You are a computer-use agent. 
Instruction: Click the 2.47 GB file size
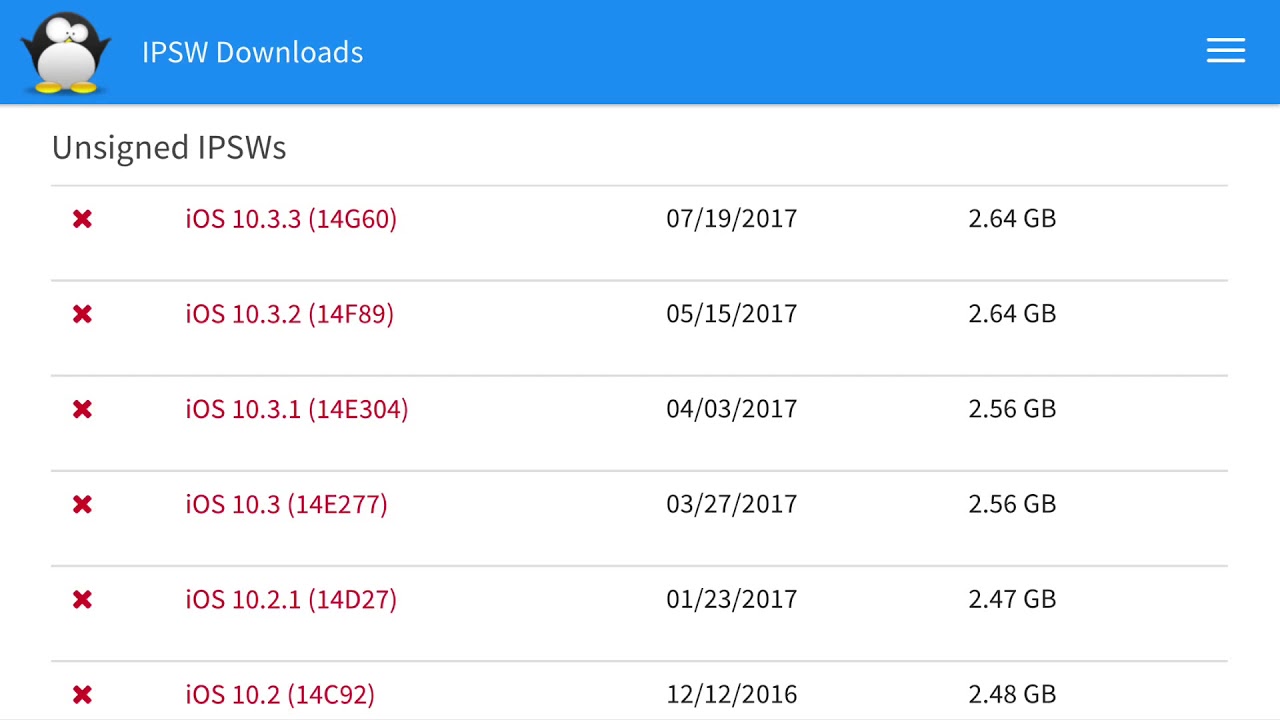1012,599
